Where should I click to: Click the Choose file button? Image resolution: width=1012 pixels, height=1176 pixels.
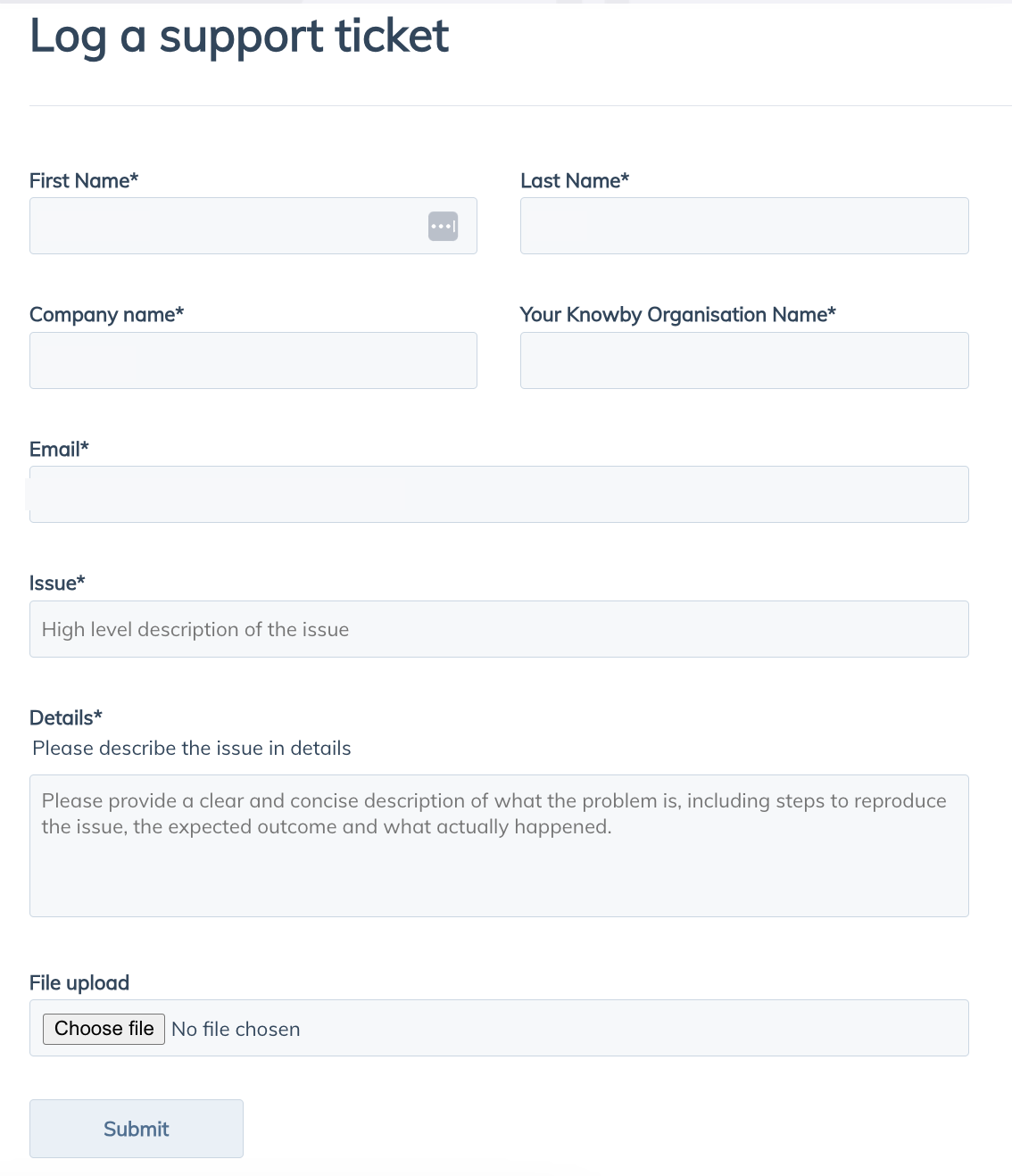(x=104, y=1029)
